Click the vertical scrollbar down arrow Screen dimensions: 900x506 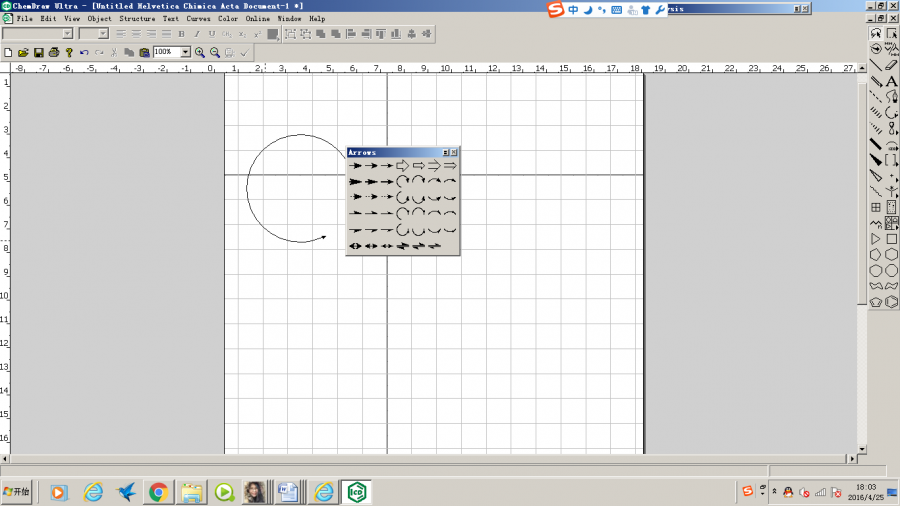point(862,448)
